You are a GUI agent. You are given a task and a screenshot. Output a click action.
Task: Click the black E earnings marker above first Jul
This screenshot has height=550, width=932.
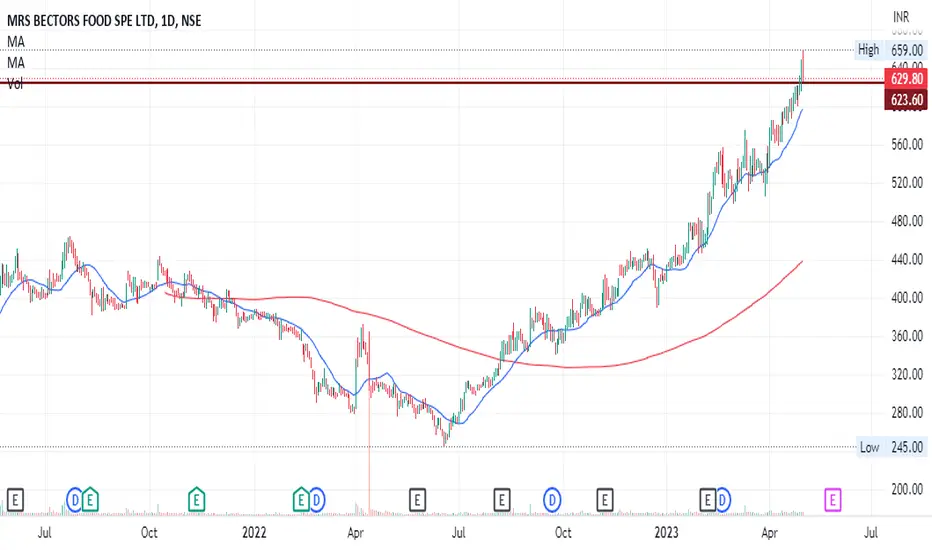(15, 499)
